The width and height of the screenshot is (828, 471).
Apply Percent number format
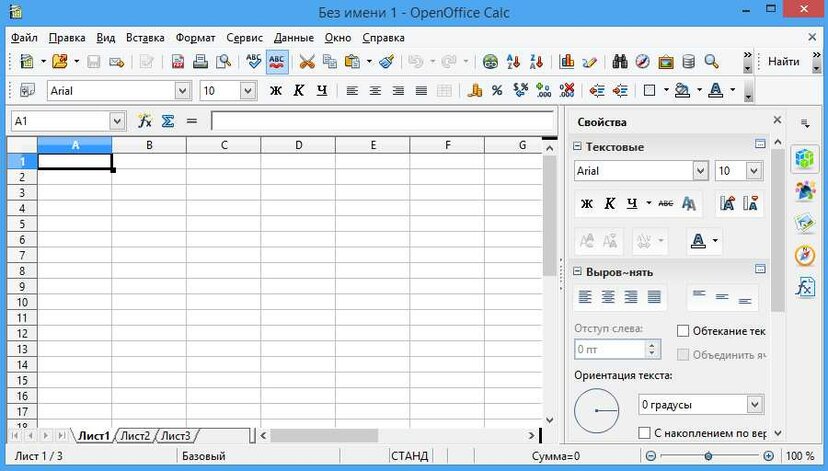(497, 91)
